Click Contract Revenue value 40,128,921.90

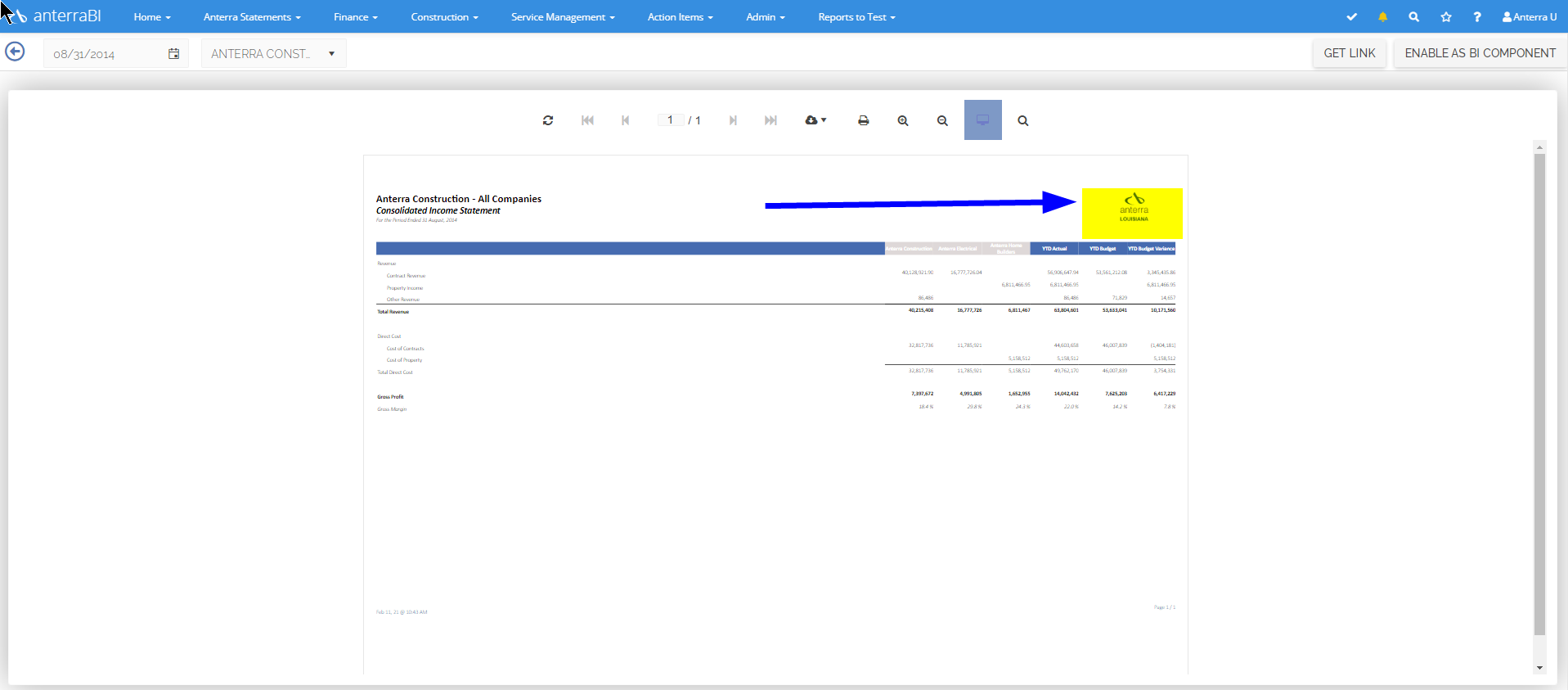(917, 273)
